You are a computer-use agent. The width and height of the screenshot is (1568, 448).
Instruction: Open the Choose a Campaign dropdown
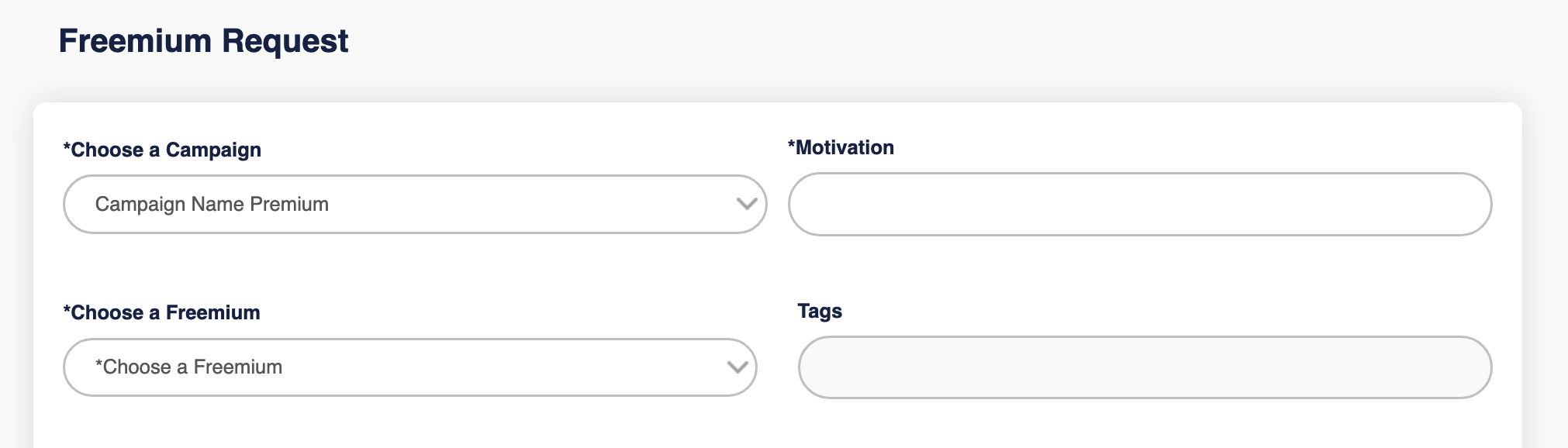point(414,204)
